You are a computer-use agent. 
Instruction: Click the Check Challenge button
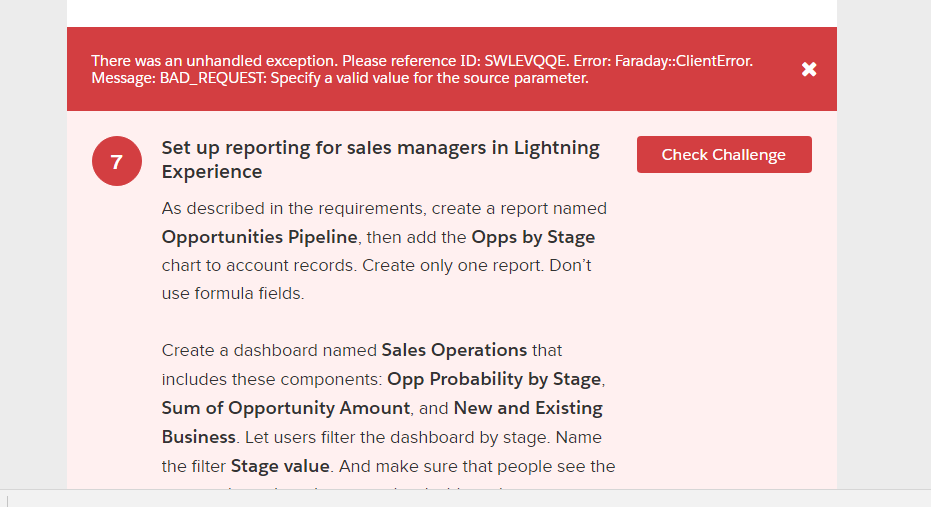[x=724, y=155]
